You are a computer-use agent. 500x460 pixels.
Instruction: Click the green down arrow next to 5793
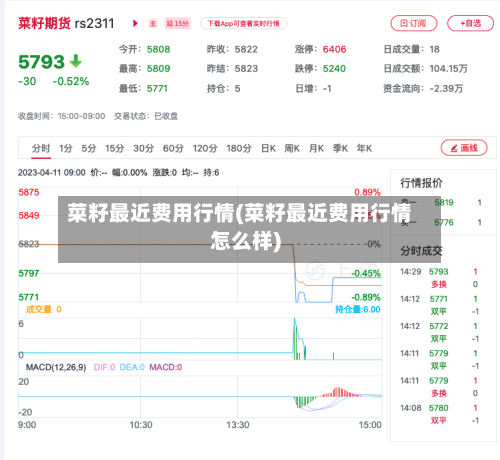(76, 61)
